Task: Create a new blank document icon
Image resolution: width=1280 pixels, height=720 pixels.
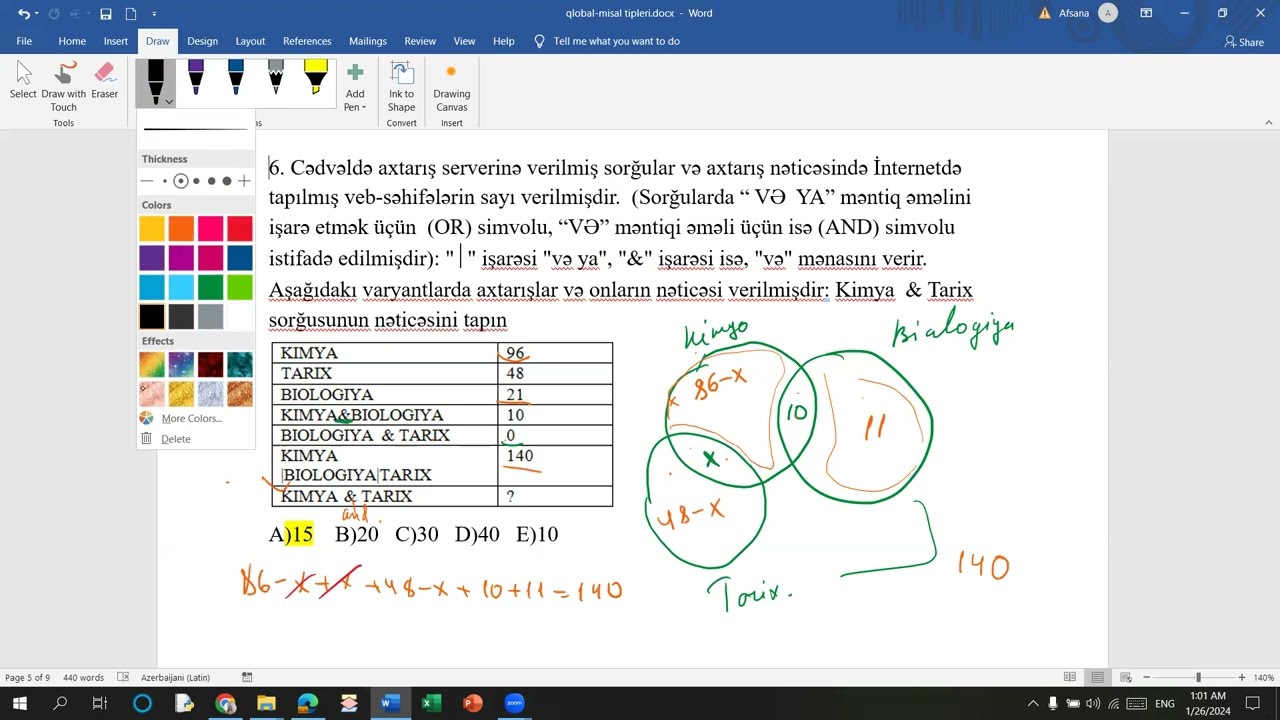Action: click(x=131, y=14)
